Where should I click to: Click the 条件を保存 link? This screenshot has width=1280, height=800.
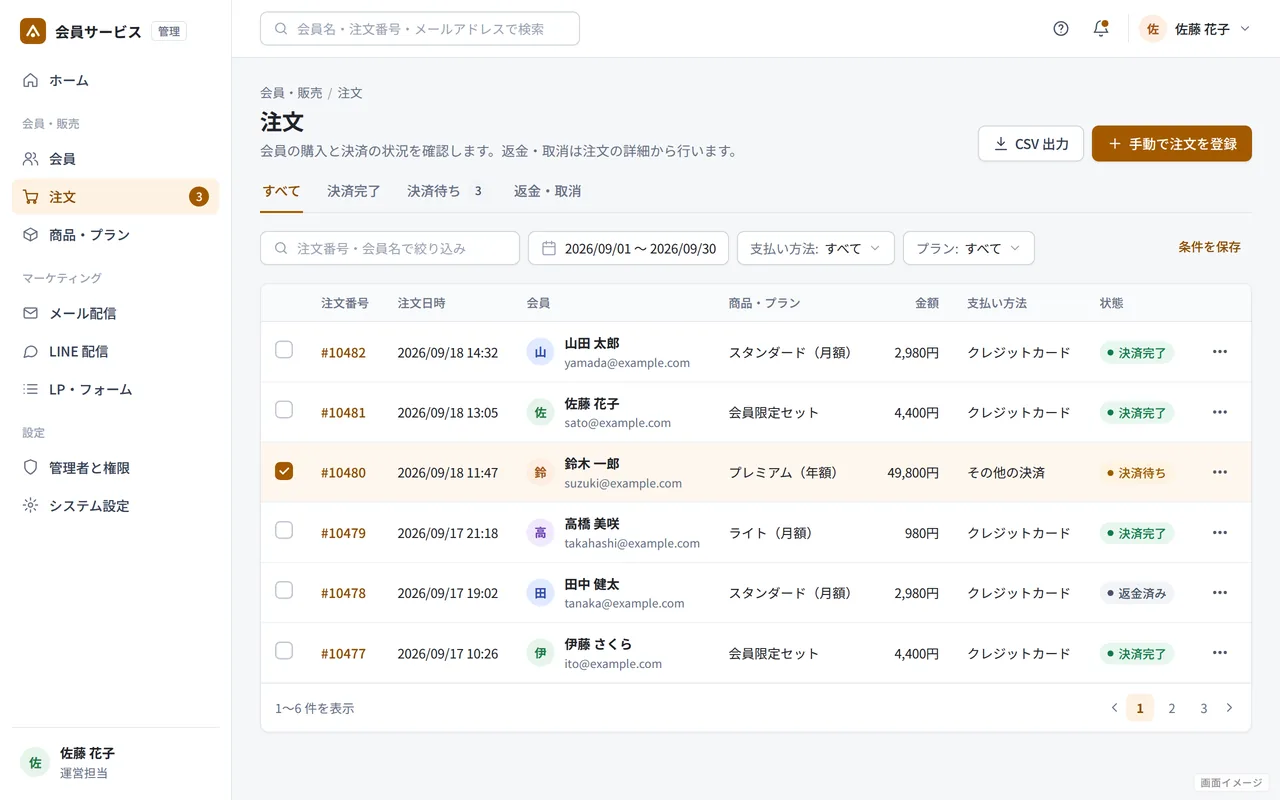click(x=1210, y=247)
